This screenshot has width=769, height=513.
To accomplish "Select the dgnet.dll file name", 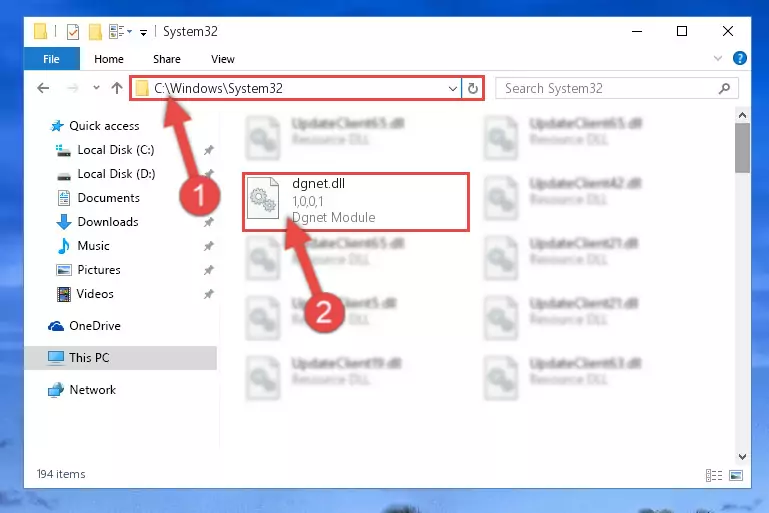I will (x=318, y=183).
